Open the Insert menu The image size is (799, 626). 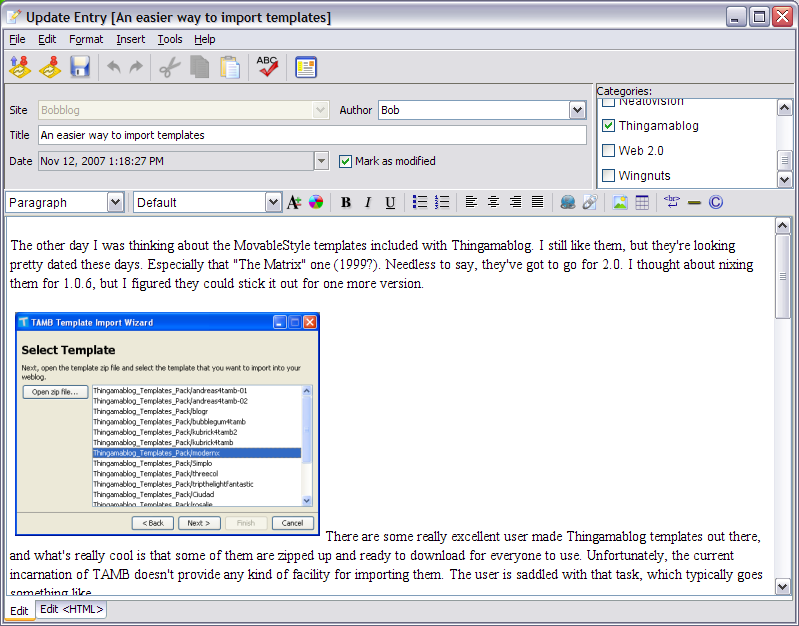[130, 39]
